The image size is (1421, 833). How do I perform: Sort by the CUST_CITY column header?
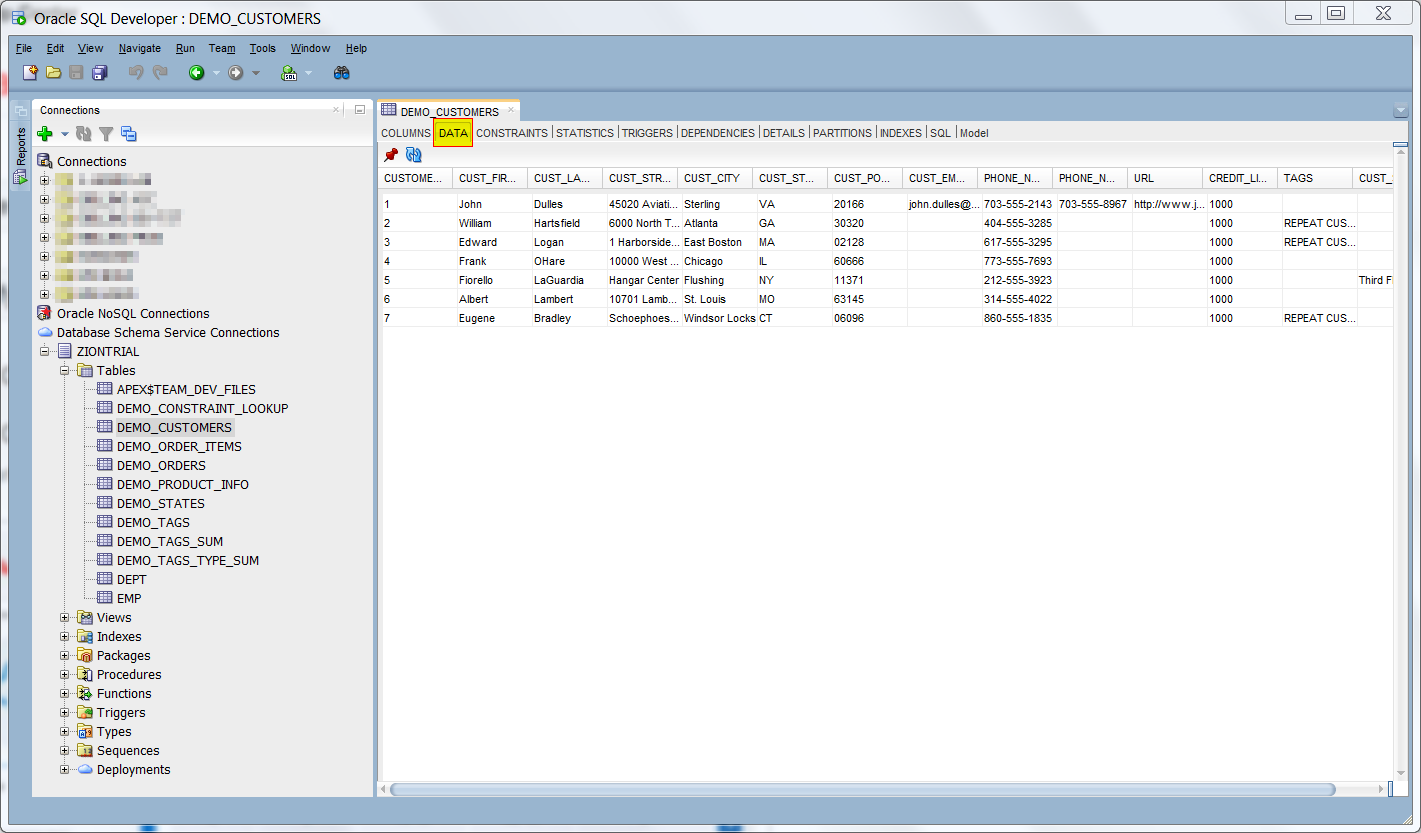pyautogui.click(x=715, y=178)
